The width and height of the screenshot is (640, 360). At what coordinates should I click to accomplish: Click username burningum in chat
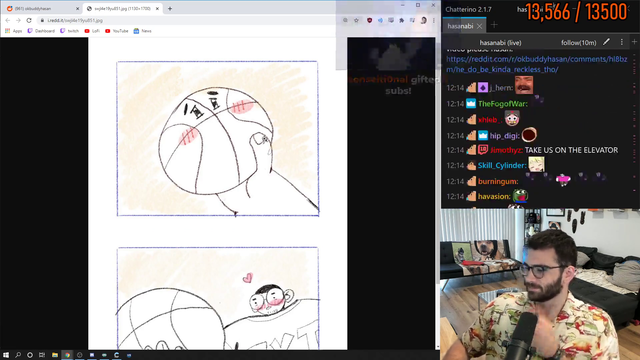498,181
